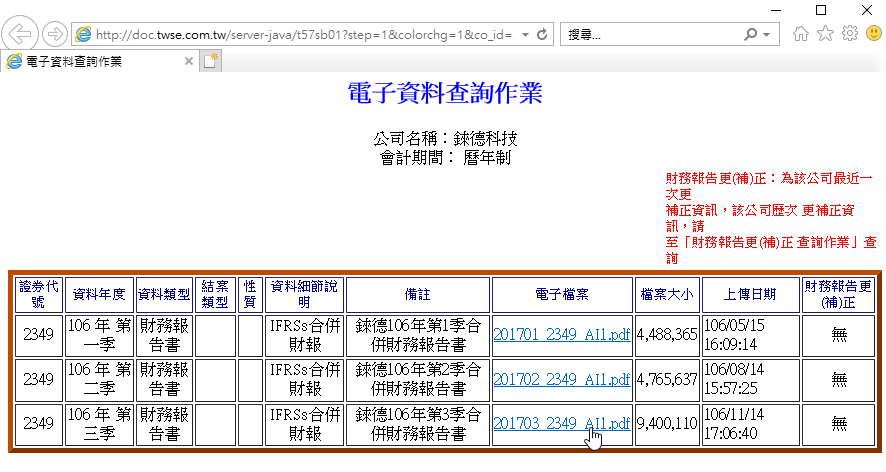This screenshot has width=886, height=472.
Task: Click the 106 年 第三季 cell
Action: pyautogui.click(x=99, y=425)
